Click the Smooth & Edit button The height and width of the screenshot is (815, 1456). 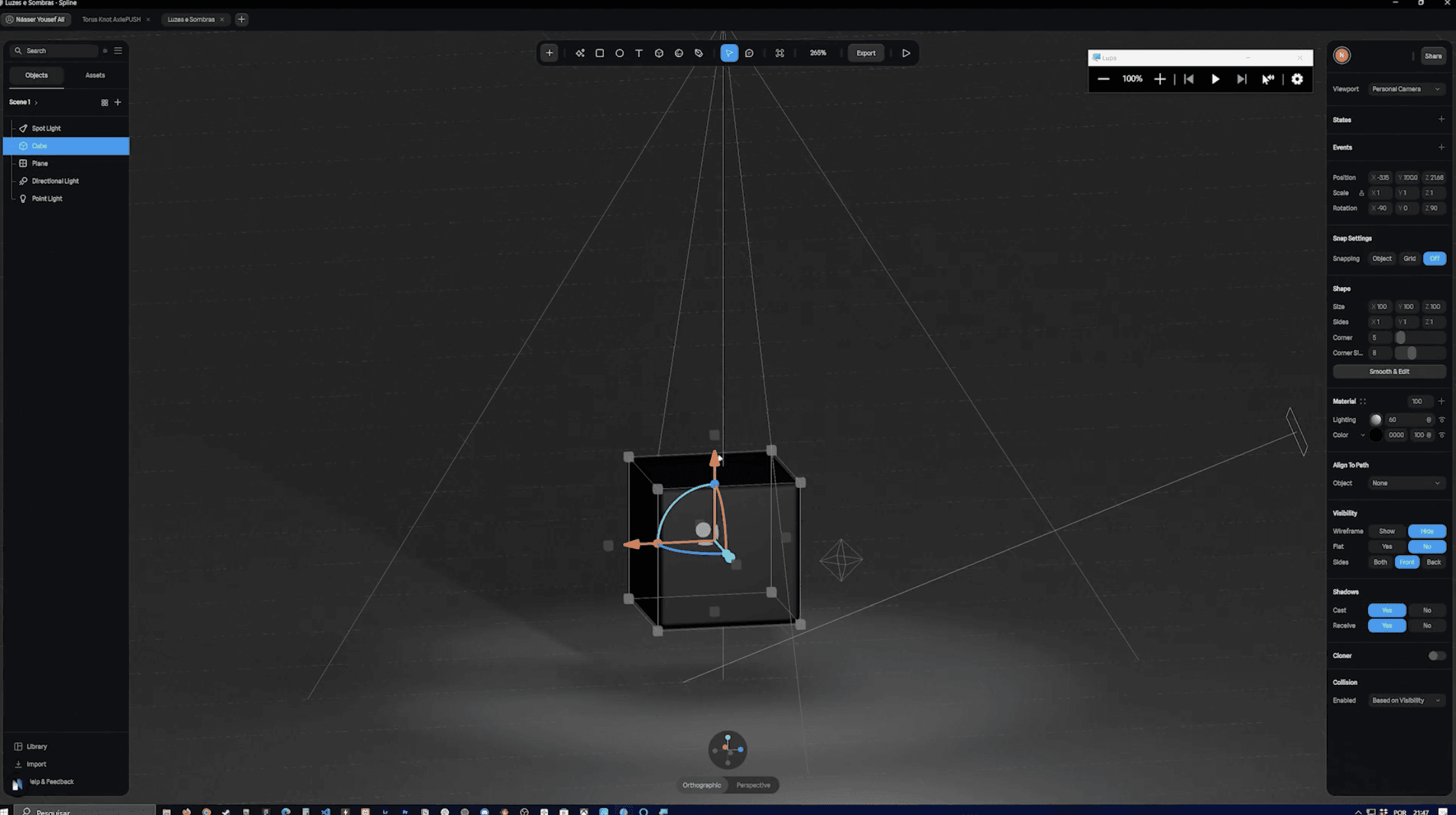(1389, 371)
